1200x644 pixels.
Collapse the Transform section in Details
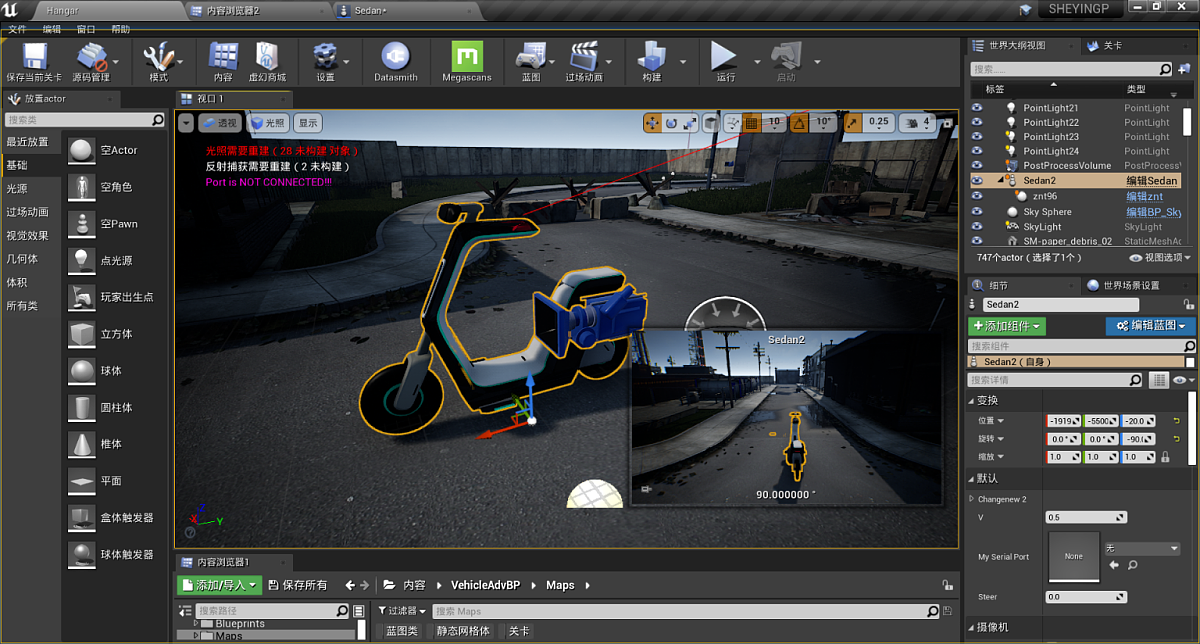971,401
